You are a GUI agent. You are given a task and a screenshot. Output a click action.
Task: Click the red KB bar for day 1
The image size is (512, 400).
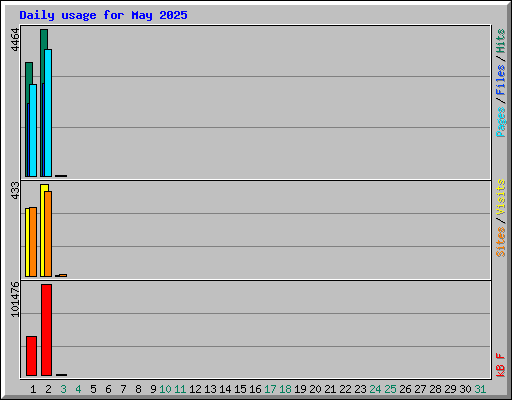[x=31, y=356]
